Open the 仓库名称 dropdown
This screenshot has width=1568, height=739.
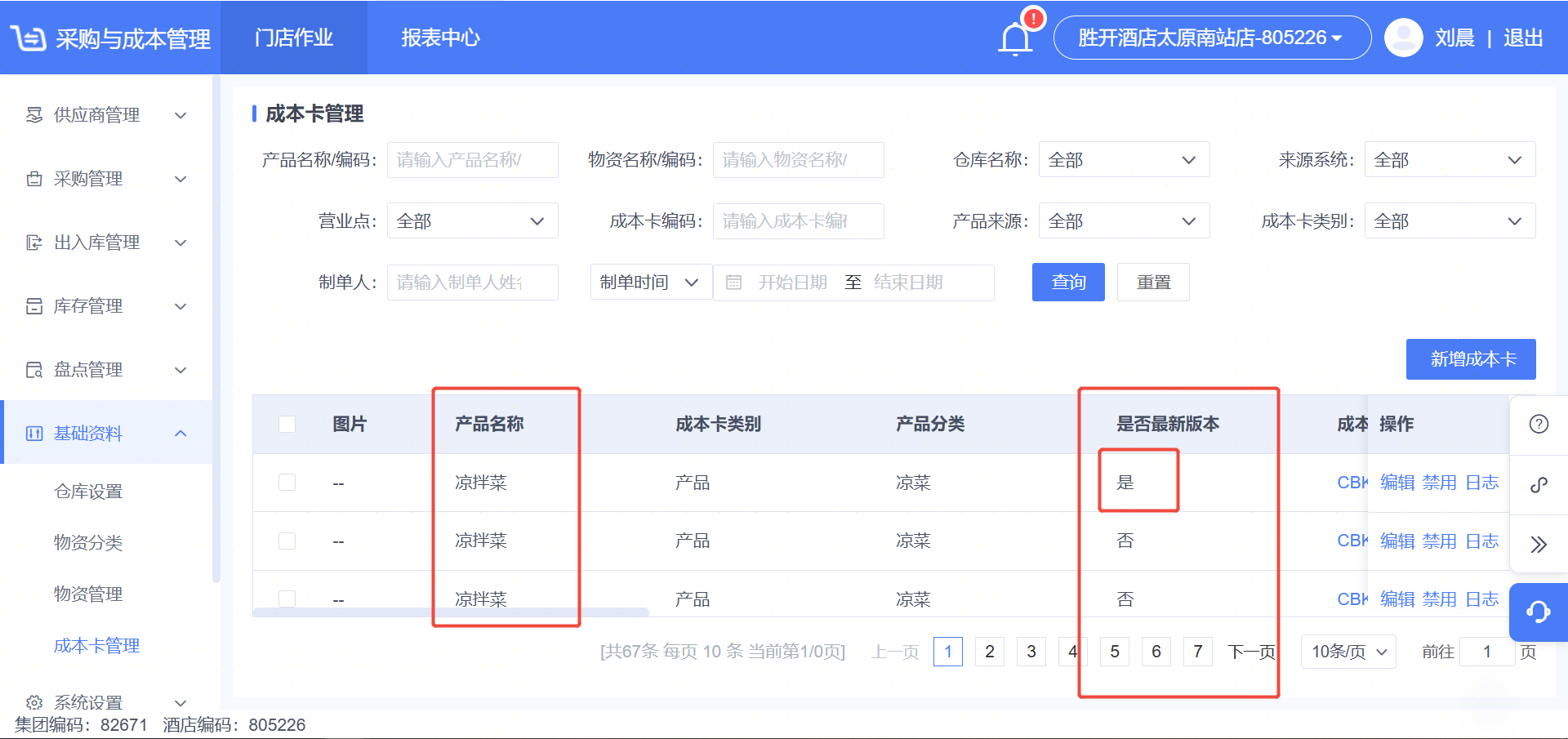point(1124,160)
